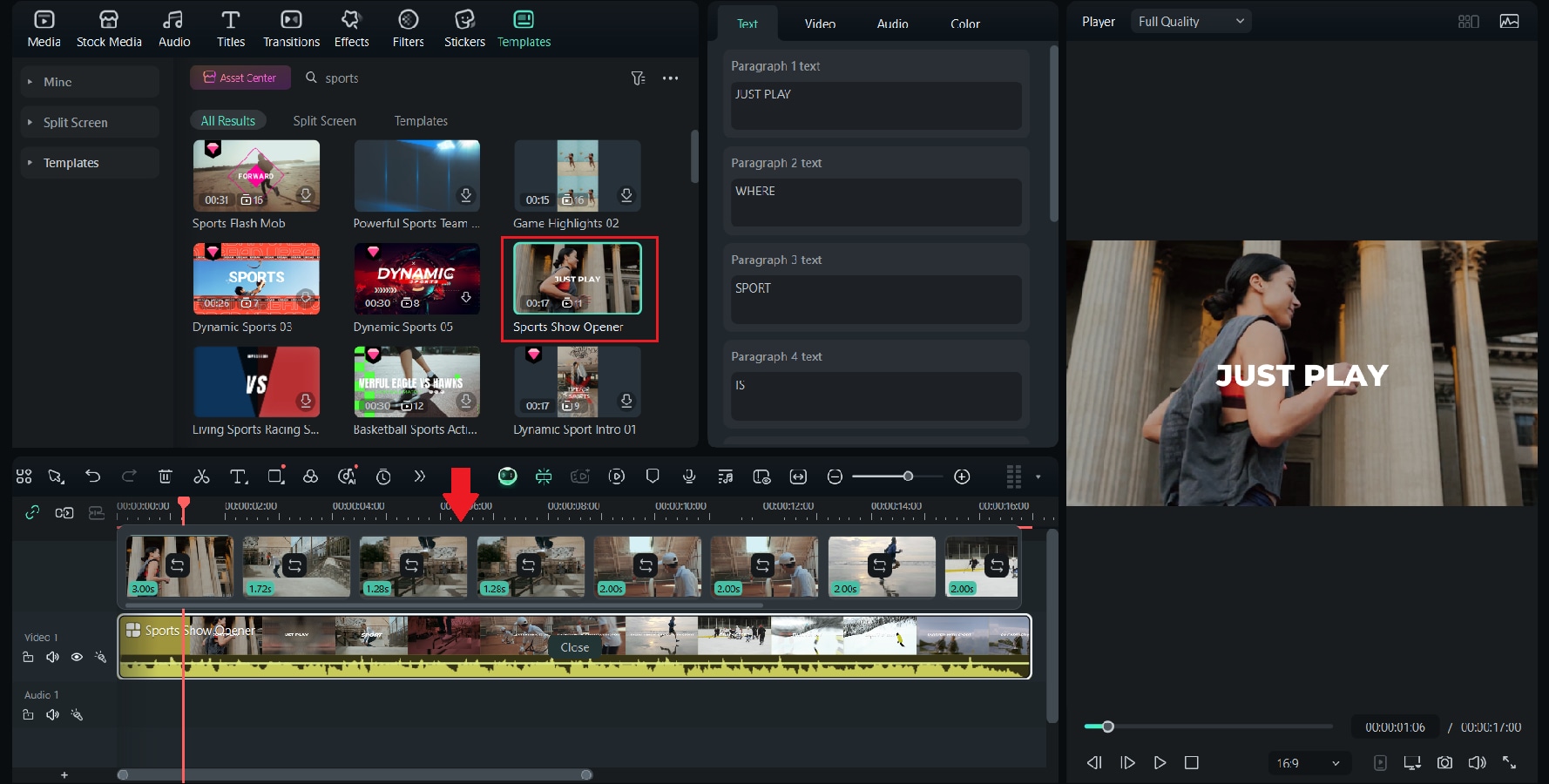Open the filter icon next to search
This screenshot has height=784, width=1549.
click(638, 78)
